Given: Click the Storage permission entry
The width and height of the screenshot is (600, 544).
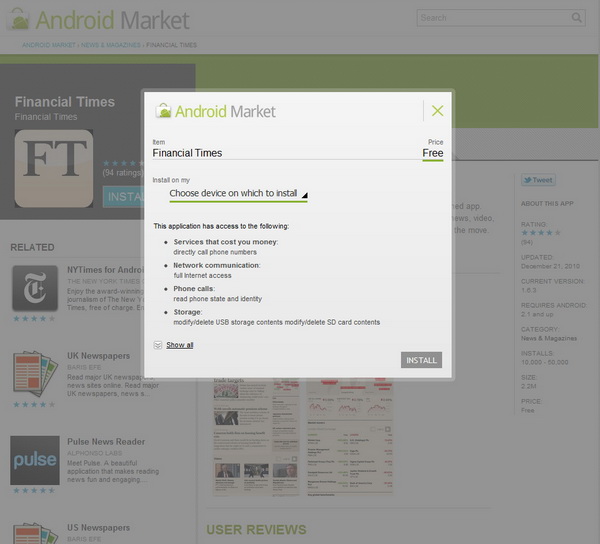Looking at the screenshot, I should (x=277, y=317).
